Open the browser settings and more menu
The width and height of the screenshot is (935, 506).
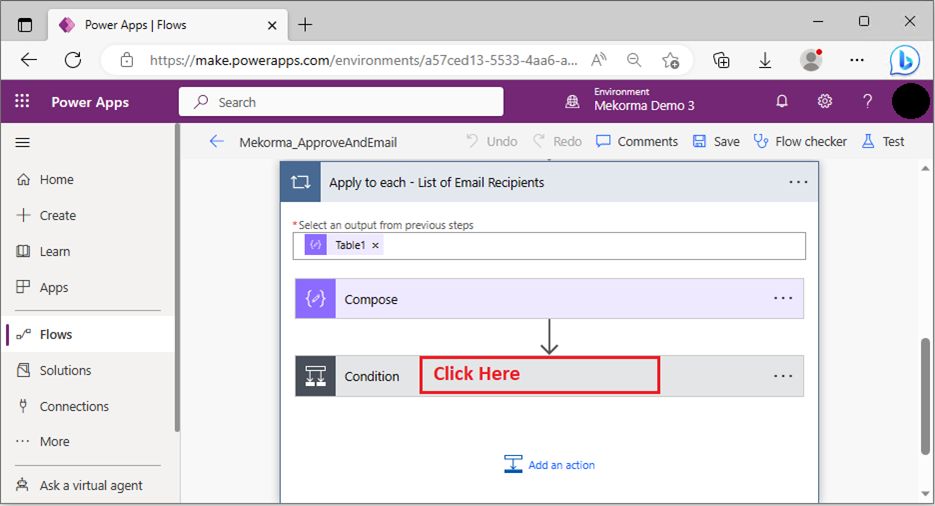point(857,60)
